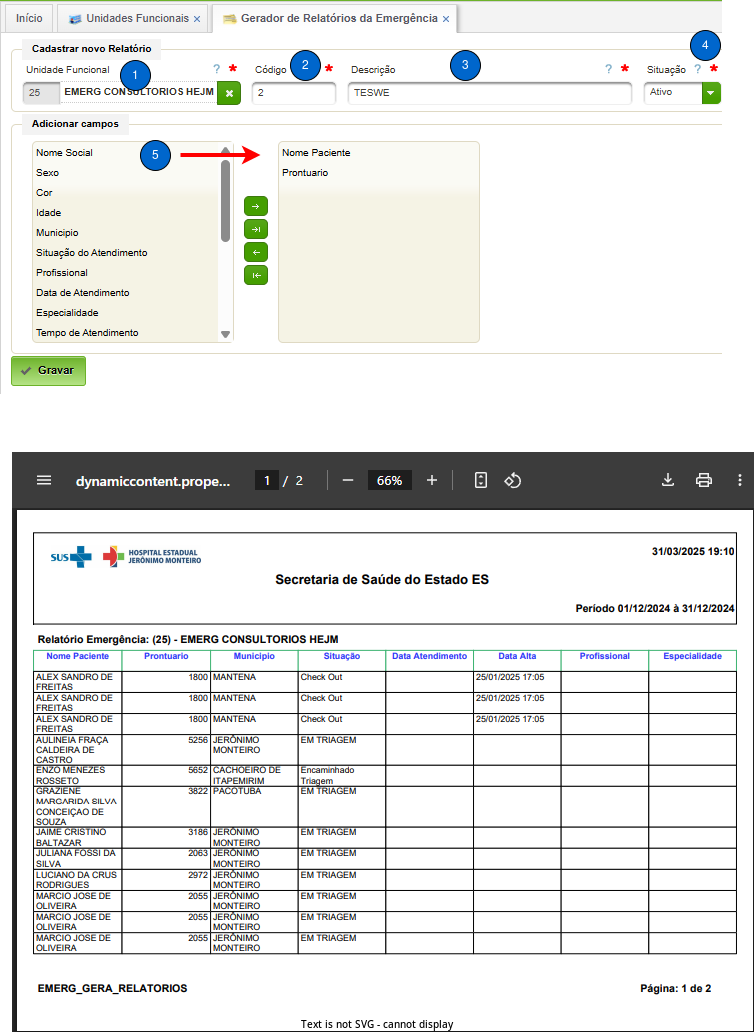Open the PDF more actions menu

click(x=739, y=480)
